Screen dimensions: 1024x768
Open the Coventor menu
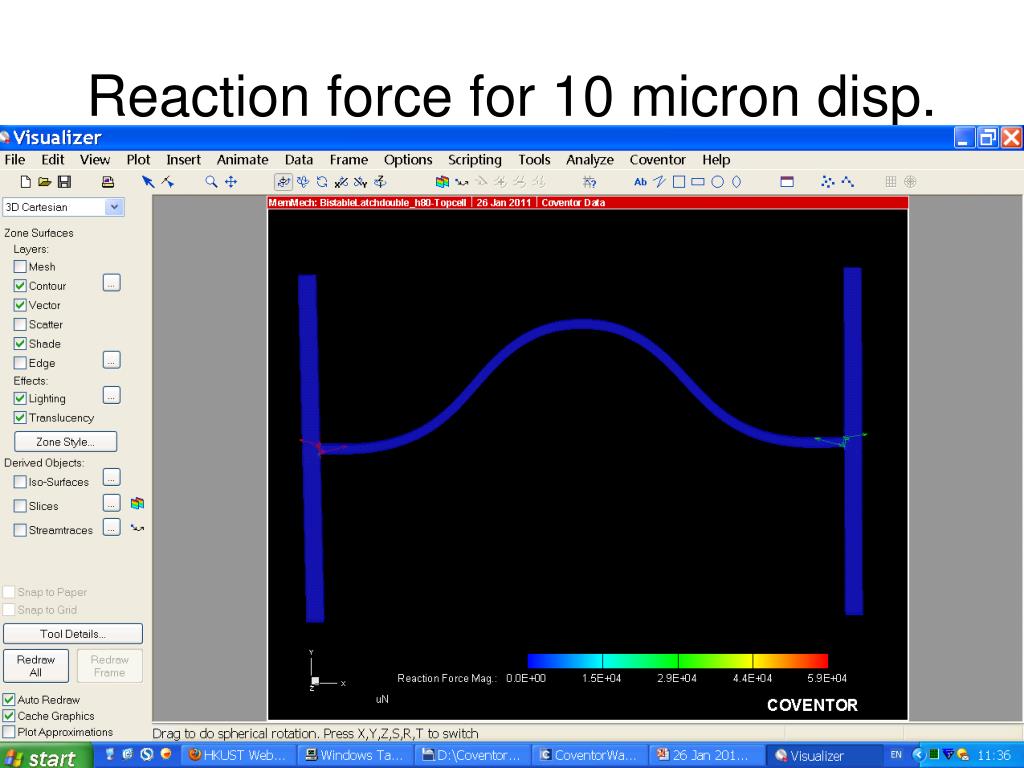[x=658, y=160]
